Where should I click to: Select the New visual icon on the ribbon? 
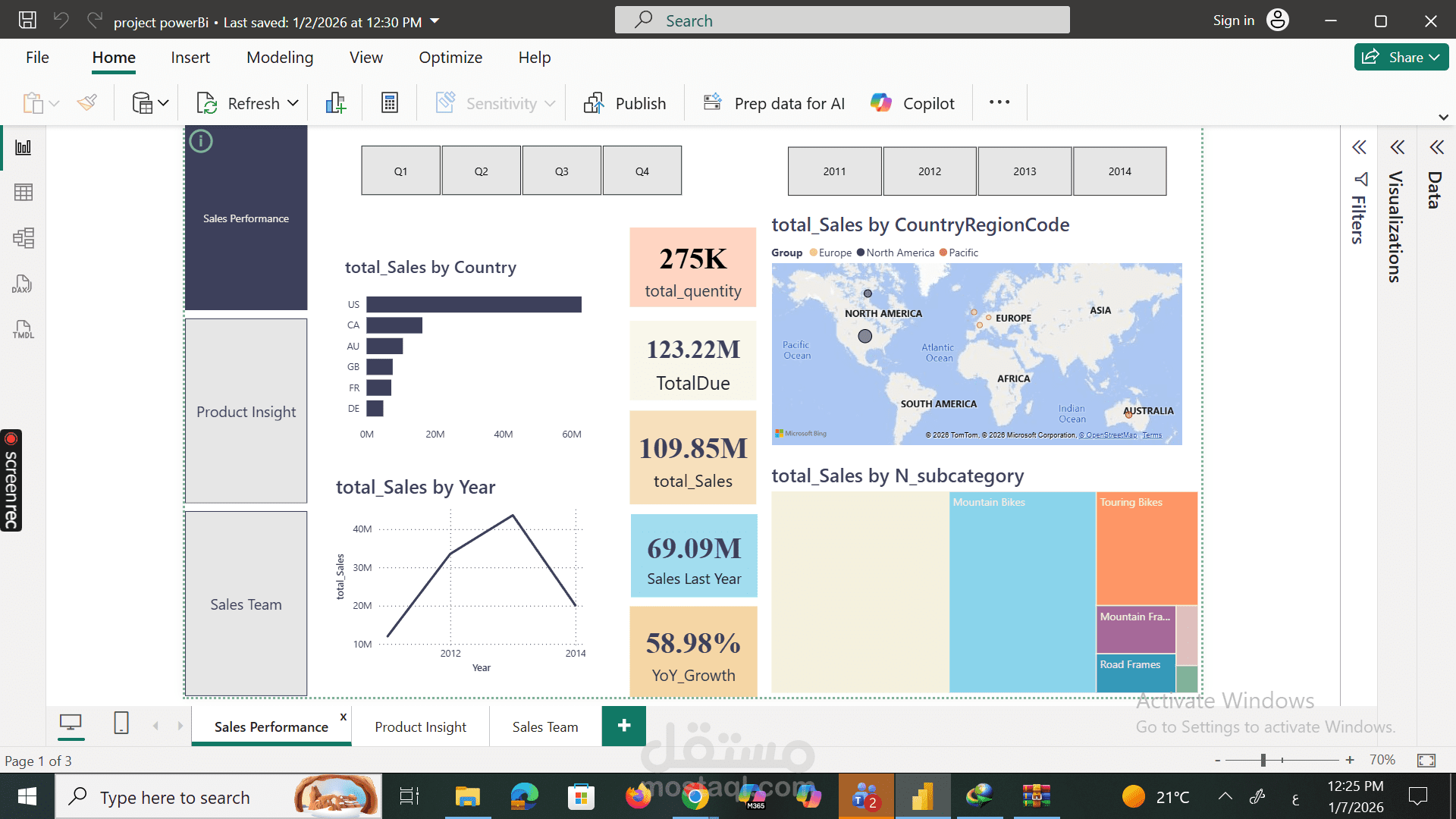335,102
